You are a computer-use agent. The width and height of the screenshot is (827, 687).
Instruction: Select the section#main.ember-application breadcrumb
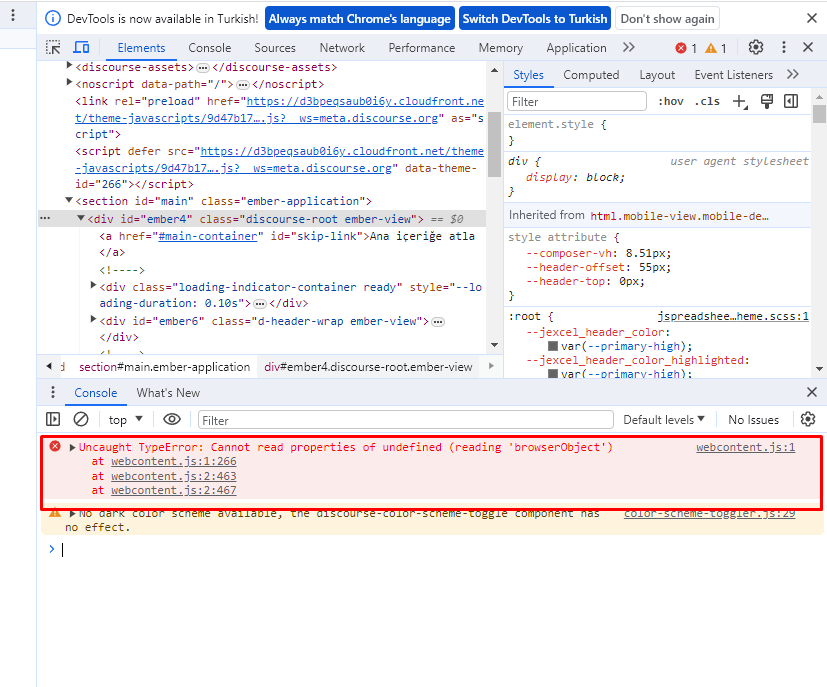pyautogui.click(x=164, y=367)
